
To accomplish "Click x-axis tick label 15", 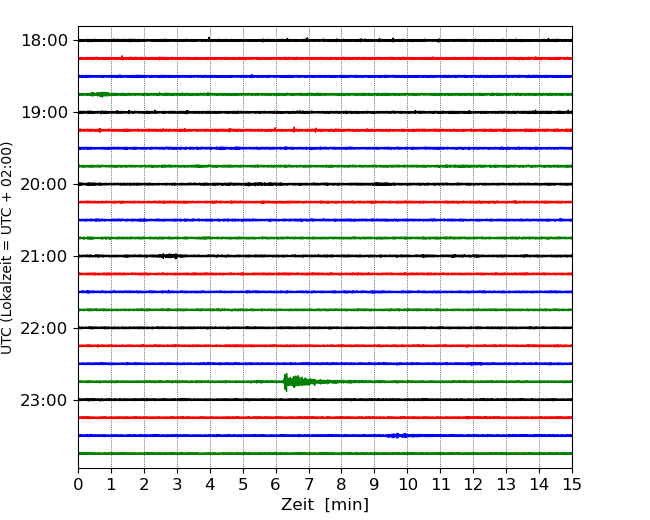I will (x=572, y=484).
